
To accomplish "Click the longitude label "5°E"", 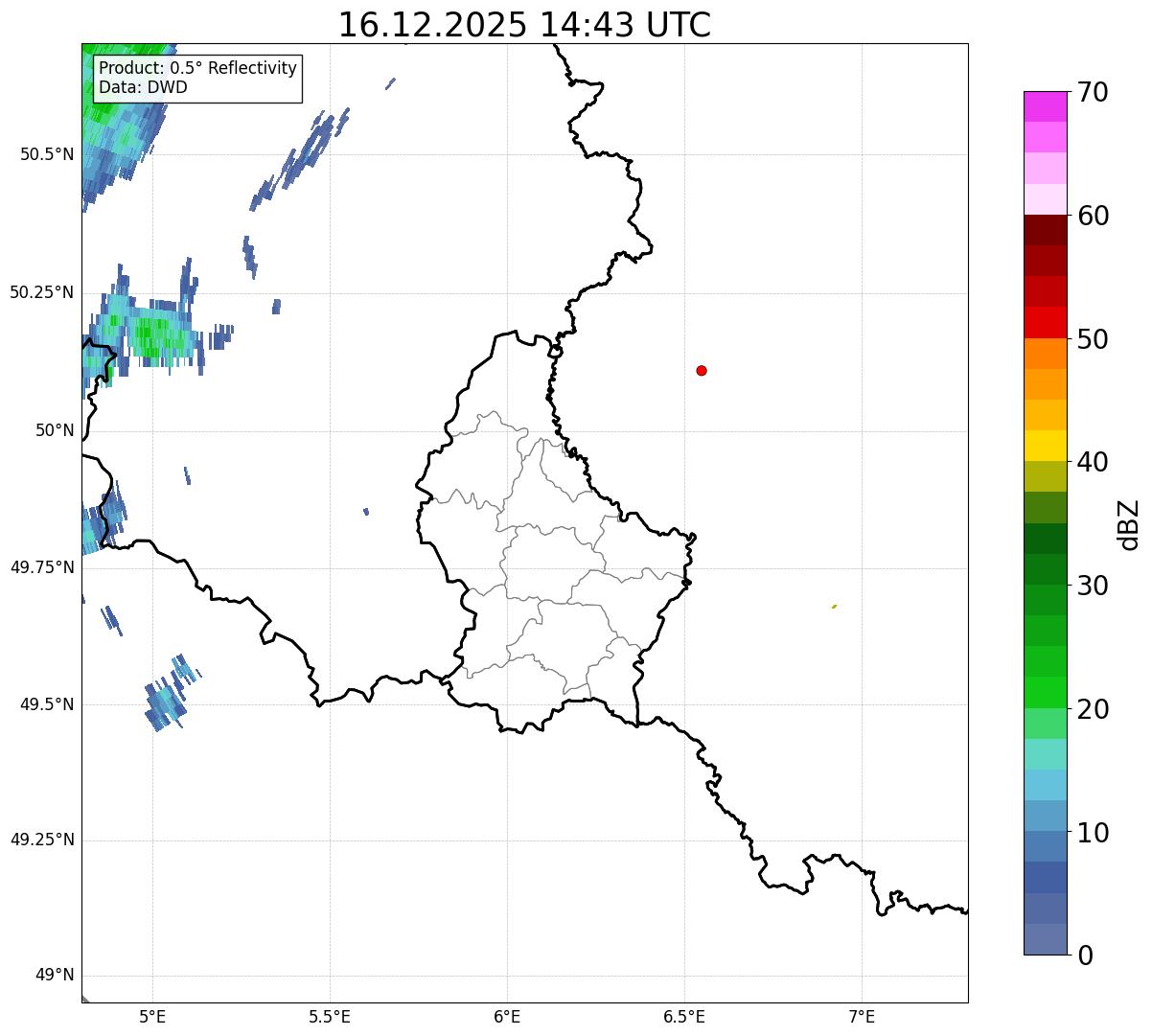I will (152, 1016).
